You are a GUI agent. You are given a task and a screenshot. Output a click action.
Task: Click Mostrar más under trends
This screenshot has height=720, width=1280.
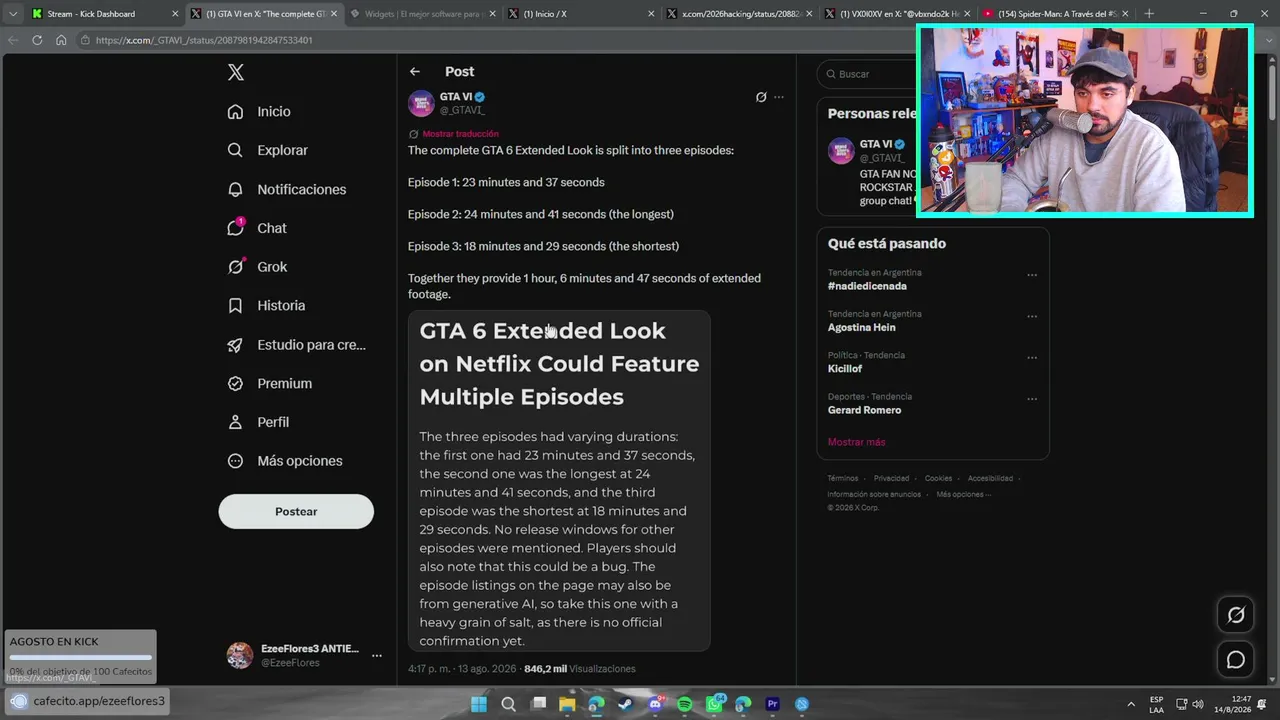[x=856, y=442]
